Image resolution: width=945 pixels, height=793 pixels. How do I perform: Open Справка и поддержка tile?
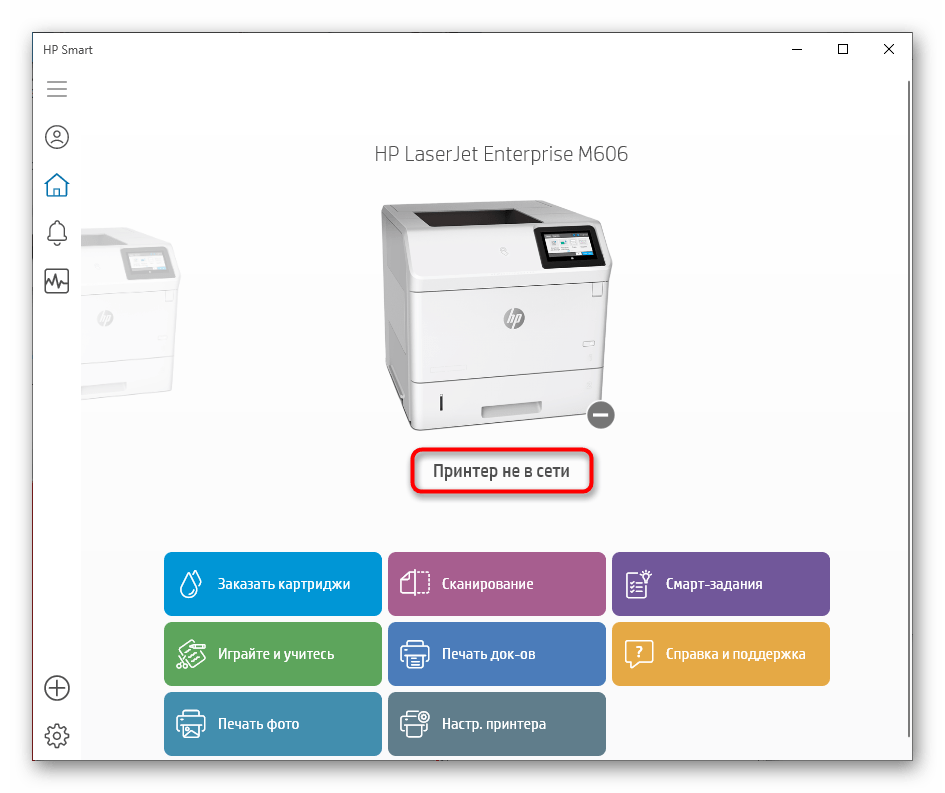(721, 654)
